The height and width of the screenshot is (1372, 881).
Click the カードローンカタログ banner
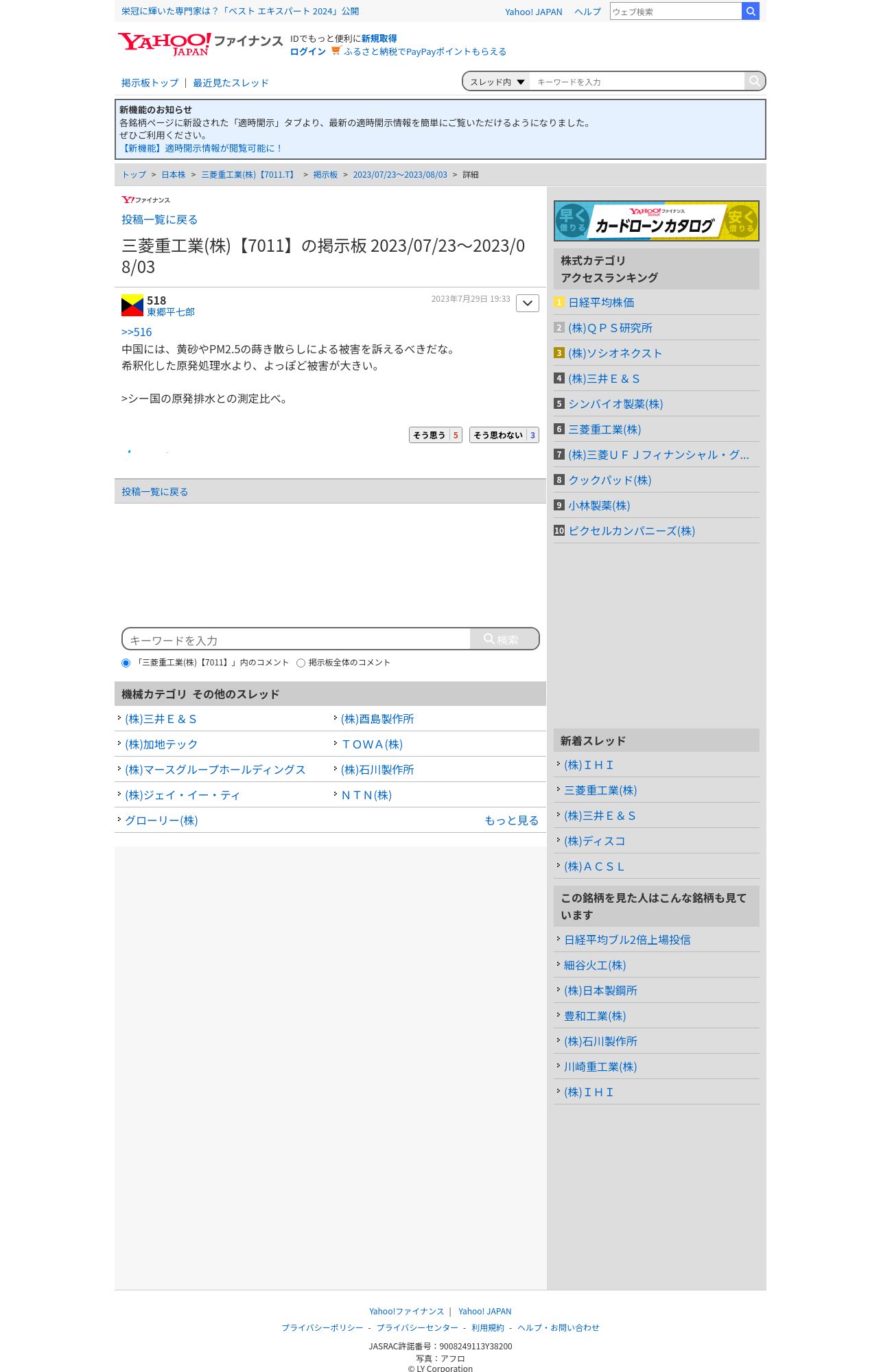pyautogui.click(x=657, y=221)
